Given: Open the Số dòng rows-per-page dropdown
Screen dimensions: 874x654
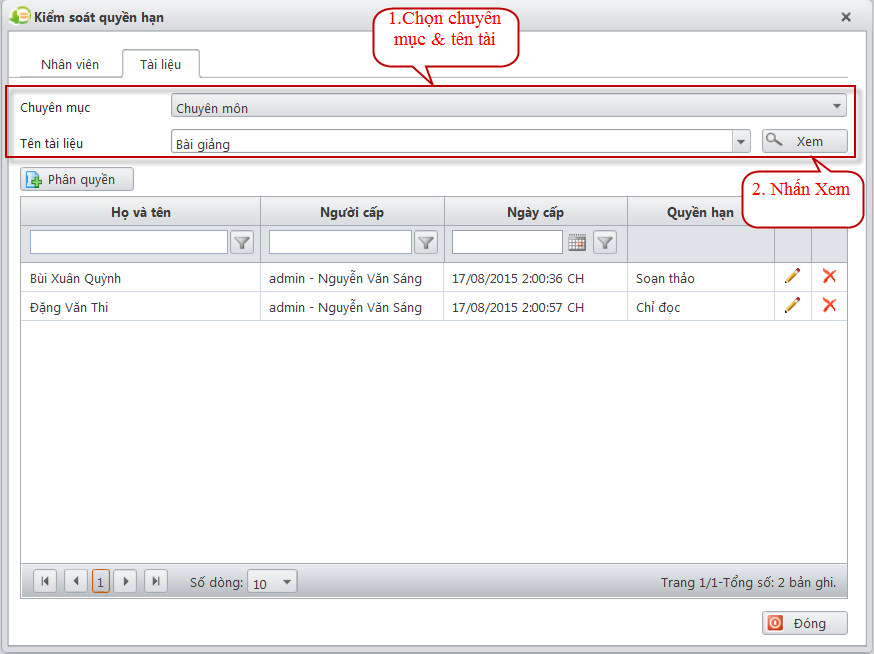Looking at the screenshot, I should coord(272,582).
